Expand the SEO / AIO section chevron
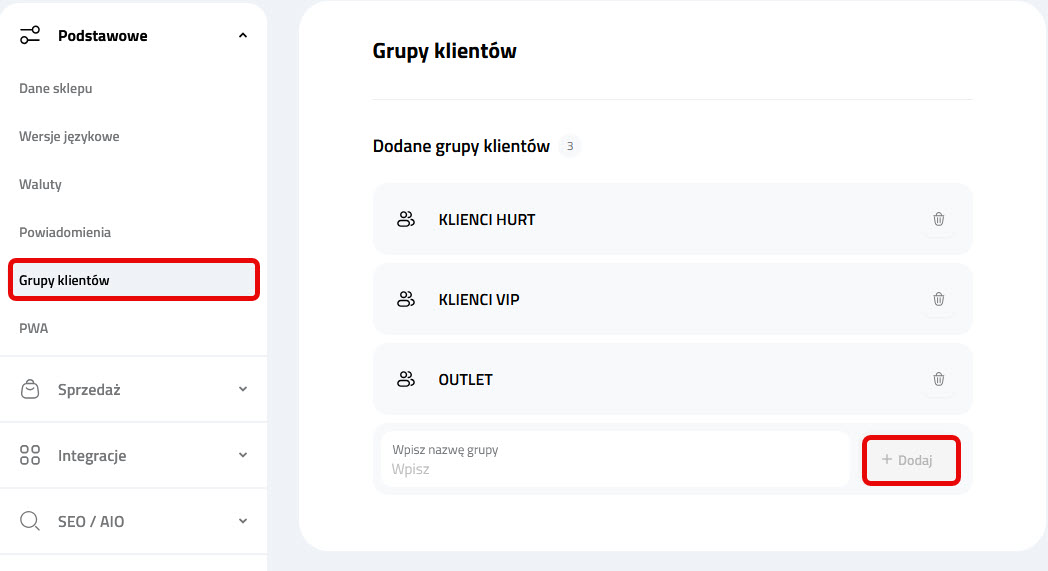Screen dimensions: 1048x571 point(243,521)
